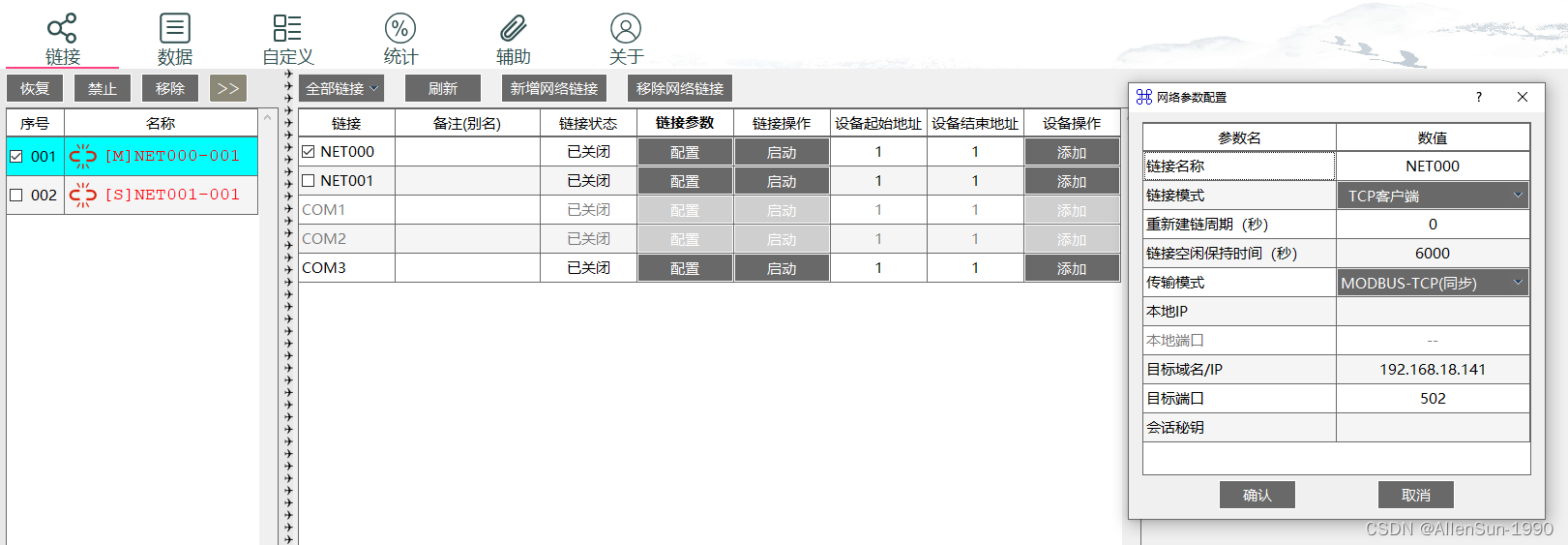
Task: Toggle the NET001 link checkbox
Action: tap(309, 181)
